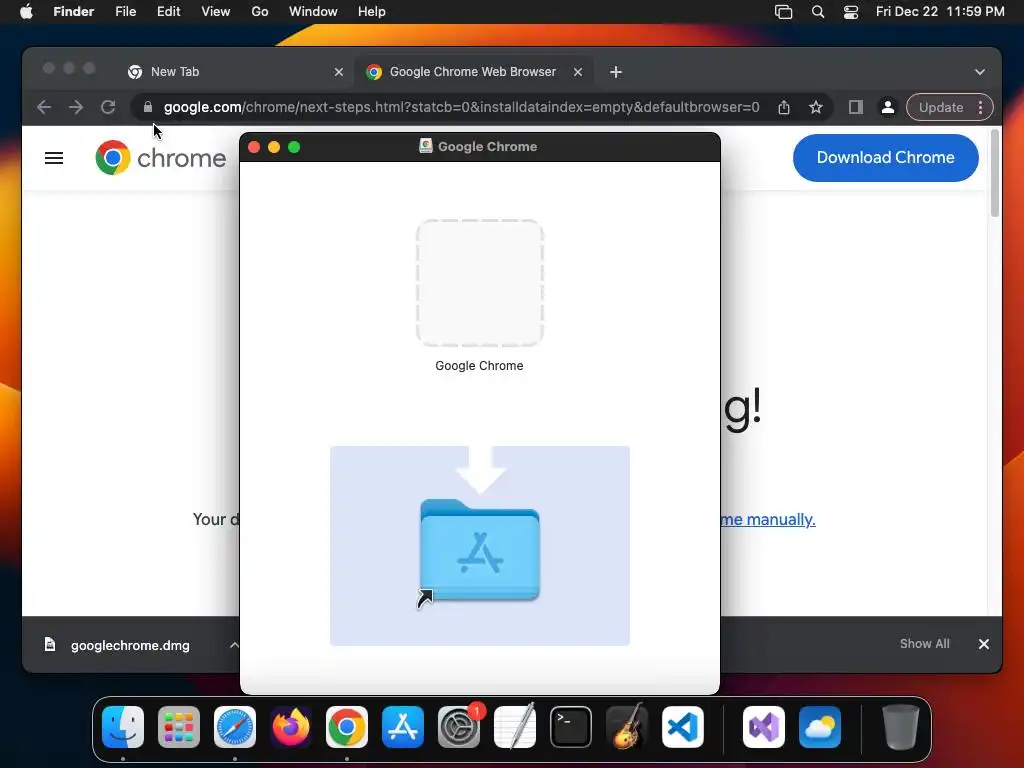Open the Finder menu
This screenshot has height=768, width=1024.
click(x=73, y=12)
